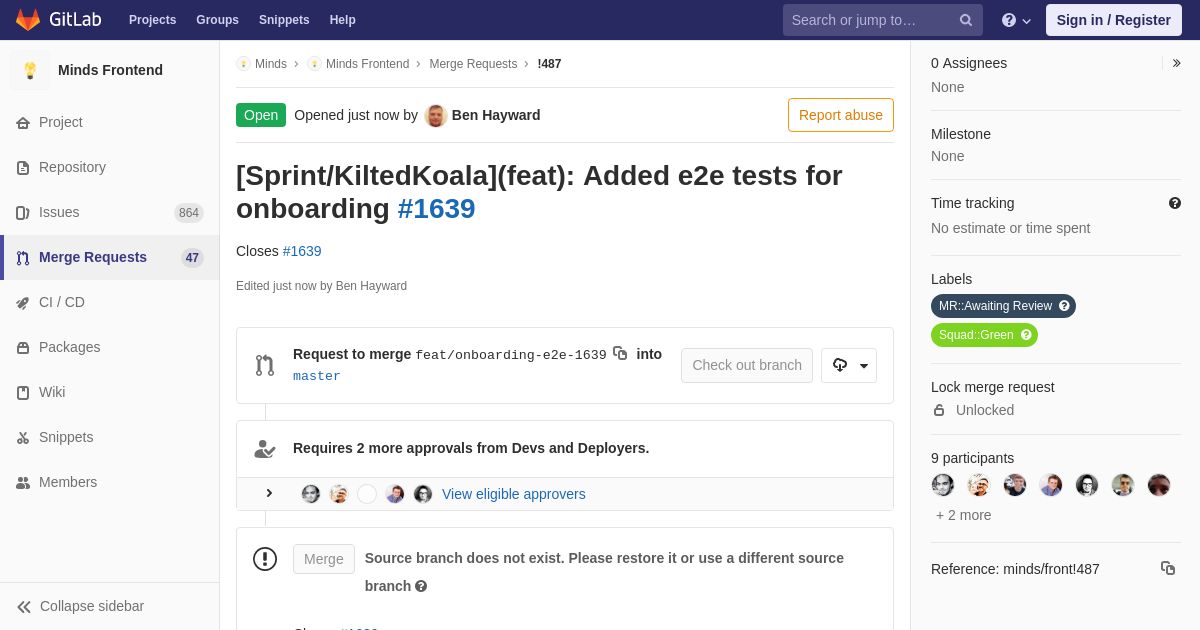Open the Help dropdown in navbar
The height and width of the screenshot is (630, 1200).
(1016, 20)
